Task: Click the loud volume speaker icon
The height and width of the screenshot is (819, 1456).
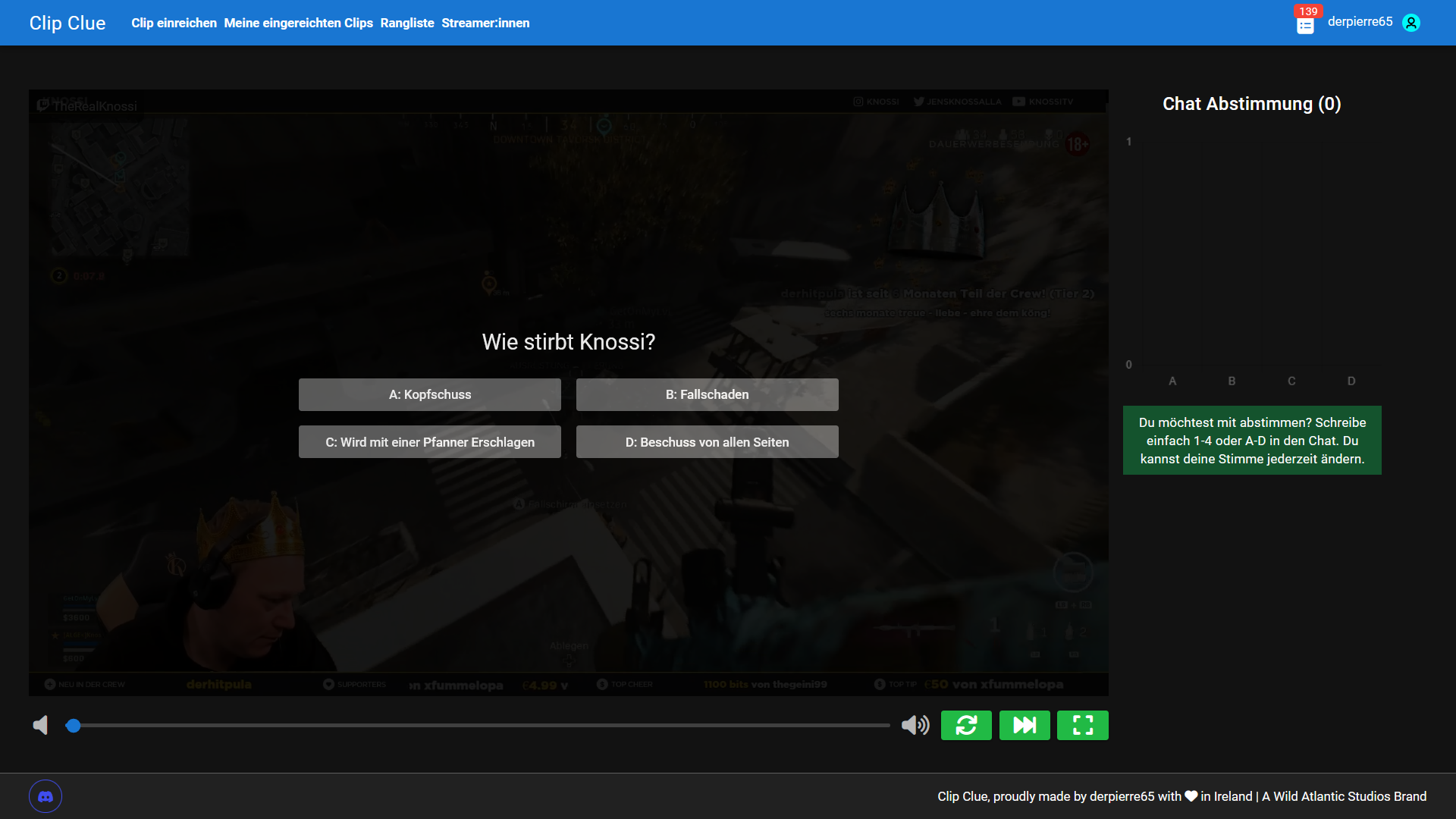Action: point(915,725)
